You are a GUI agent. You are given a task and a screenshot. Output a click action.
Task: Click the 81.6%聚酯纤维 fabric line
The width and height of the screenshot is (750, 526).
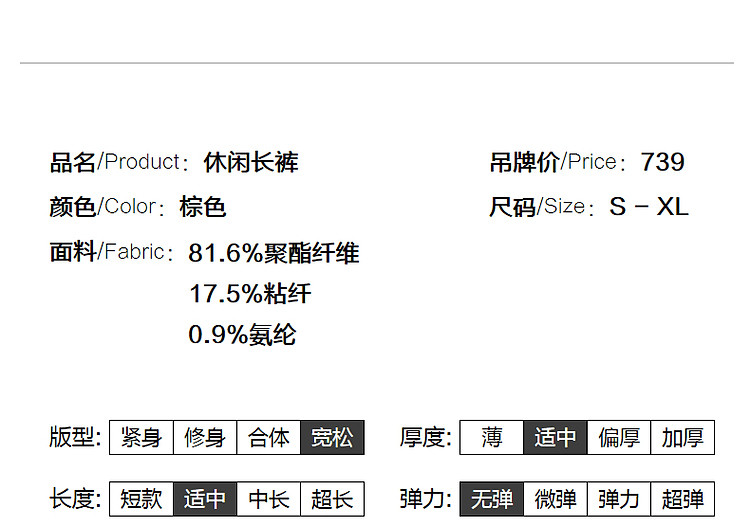pos(274,253)
